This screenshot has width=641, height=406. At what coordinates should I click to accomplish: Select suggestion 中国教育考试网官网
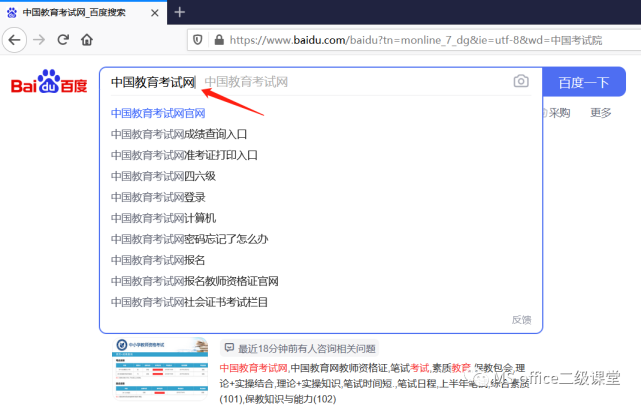(158, 113)
